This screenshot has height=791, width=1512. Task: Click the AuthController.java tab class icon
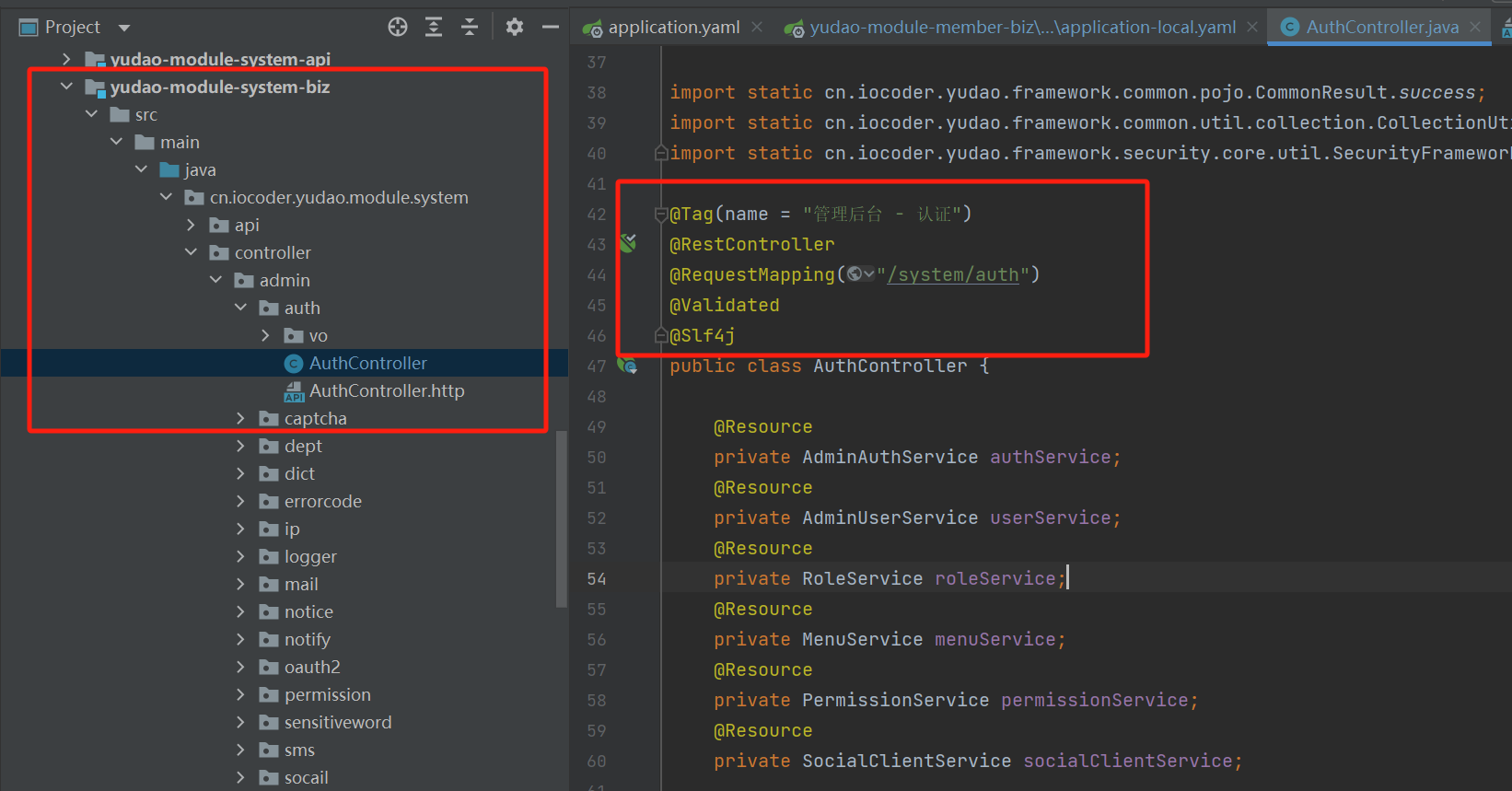[1290, 28]
